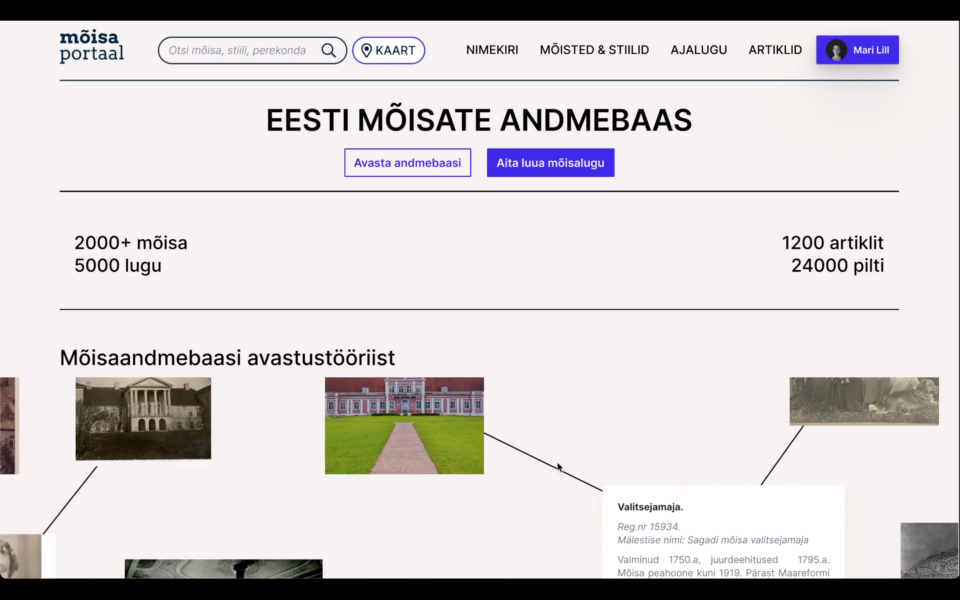
Task: Open the AJALUGU page
Action: (x=698, y=50)
